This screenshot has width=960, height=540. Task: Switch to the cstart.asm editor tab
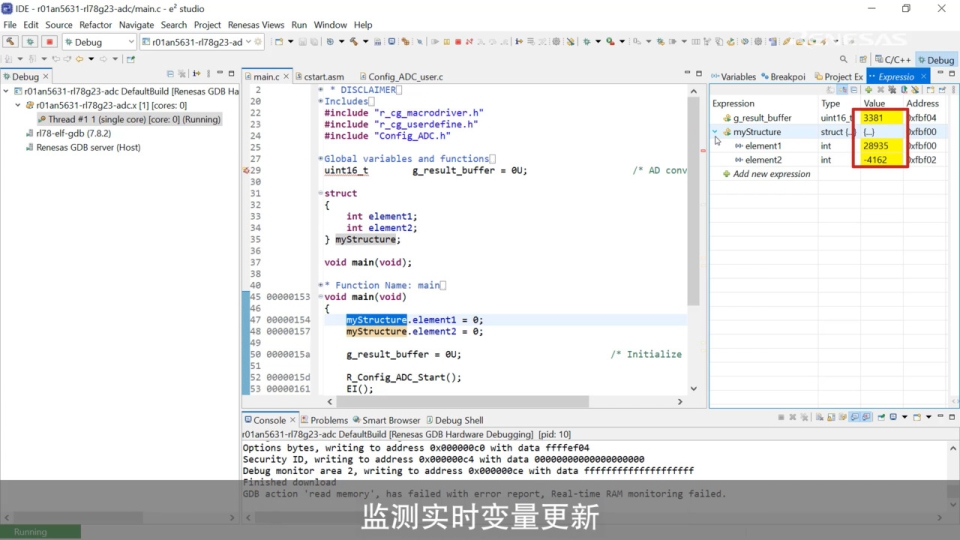pos(320,77)
